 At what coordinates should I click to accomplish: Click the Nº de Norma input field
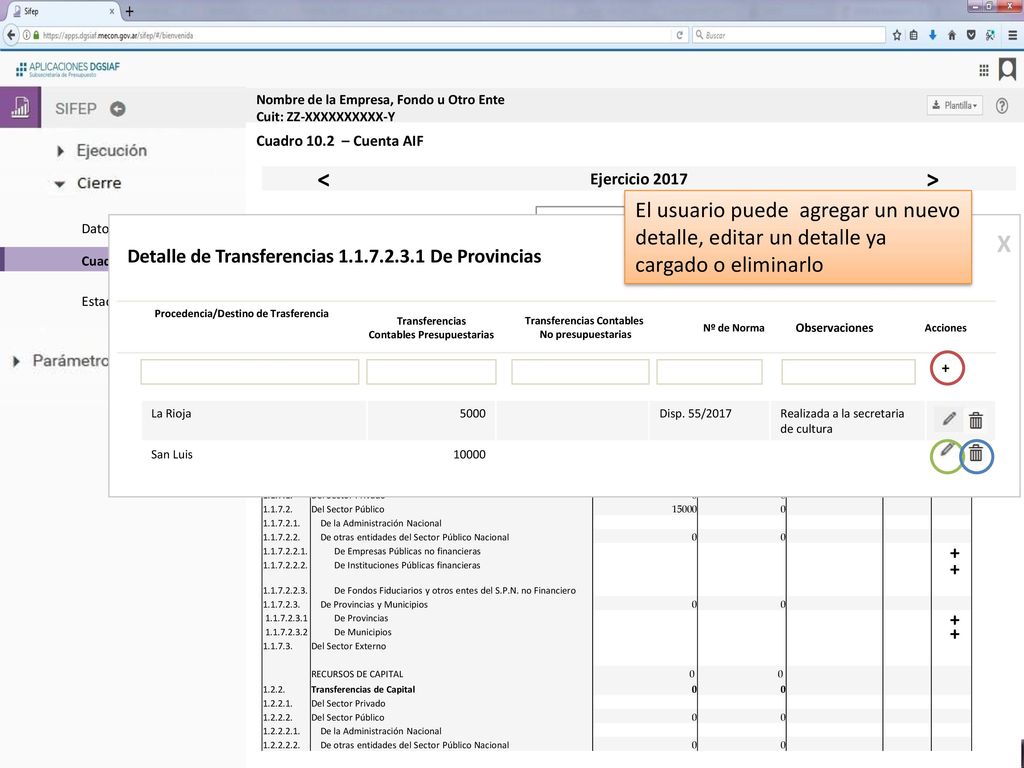[x=709, y=372]
